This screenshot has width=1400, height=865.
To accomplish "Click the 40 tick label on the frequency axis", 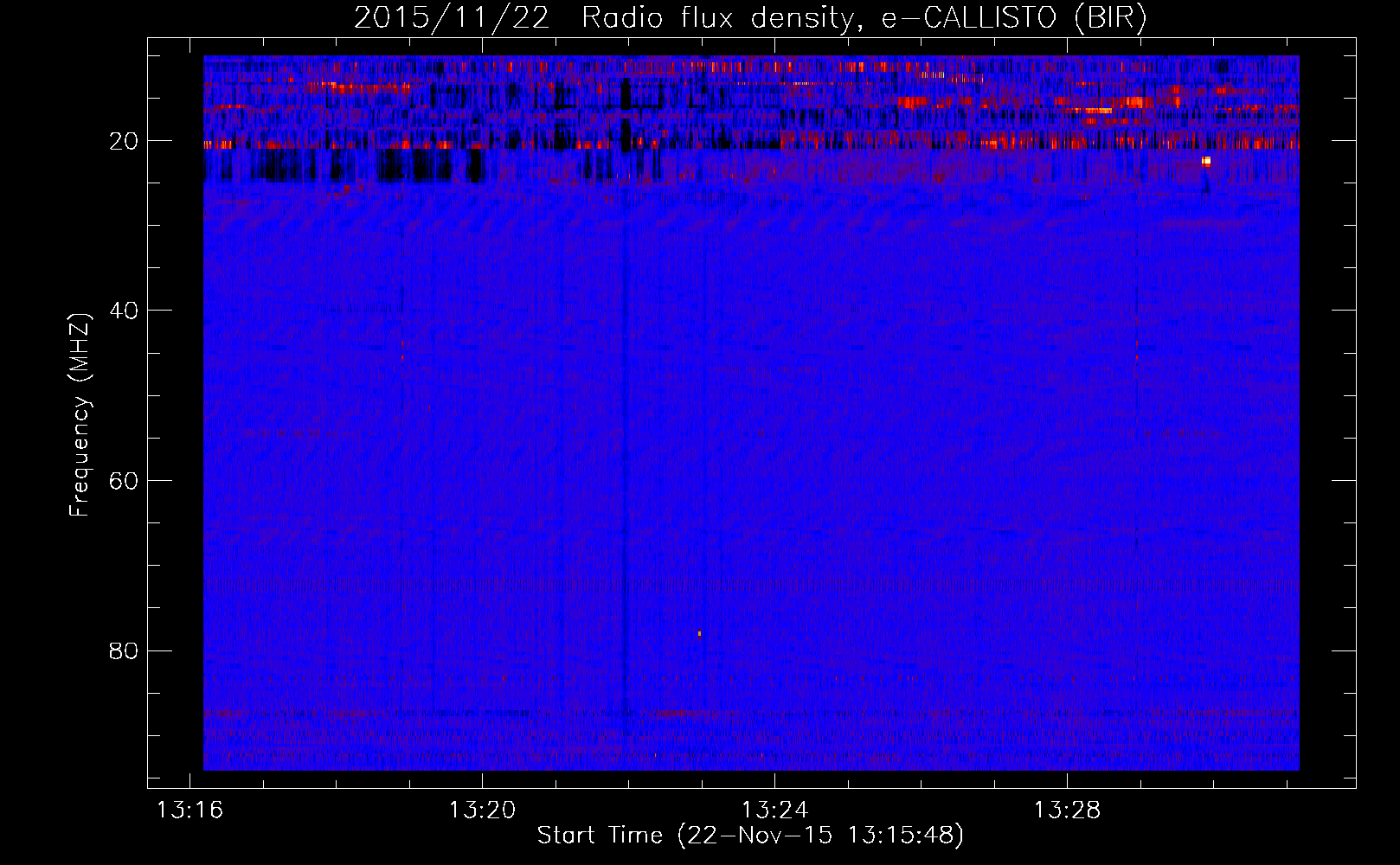I will 124,311.
